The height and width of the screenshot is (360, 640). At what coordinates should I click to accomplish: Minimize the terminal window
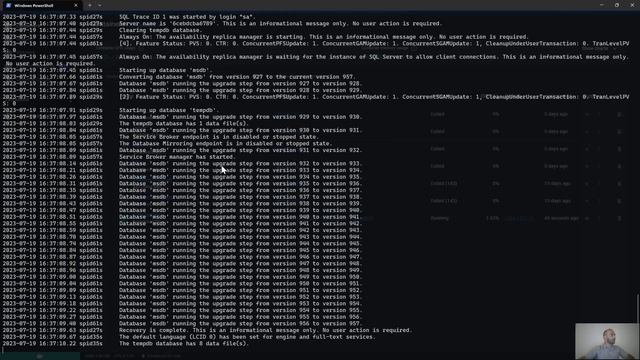(602, 5)
